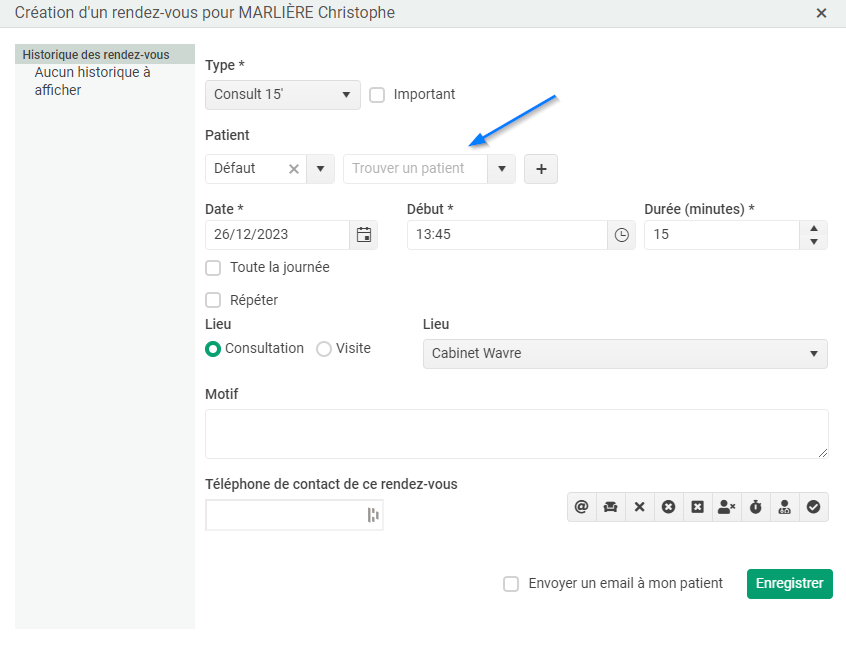Expand the Cabinet Wavre location dropdown
Screen dimensions: 846x669
point(625,353)
